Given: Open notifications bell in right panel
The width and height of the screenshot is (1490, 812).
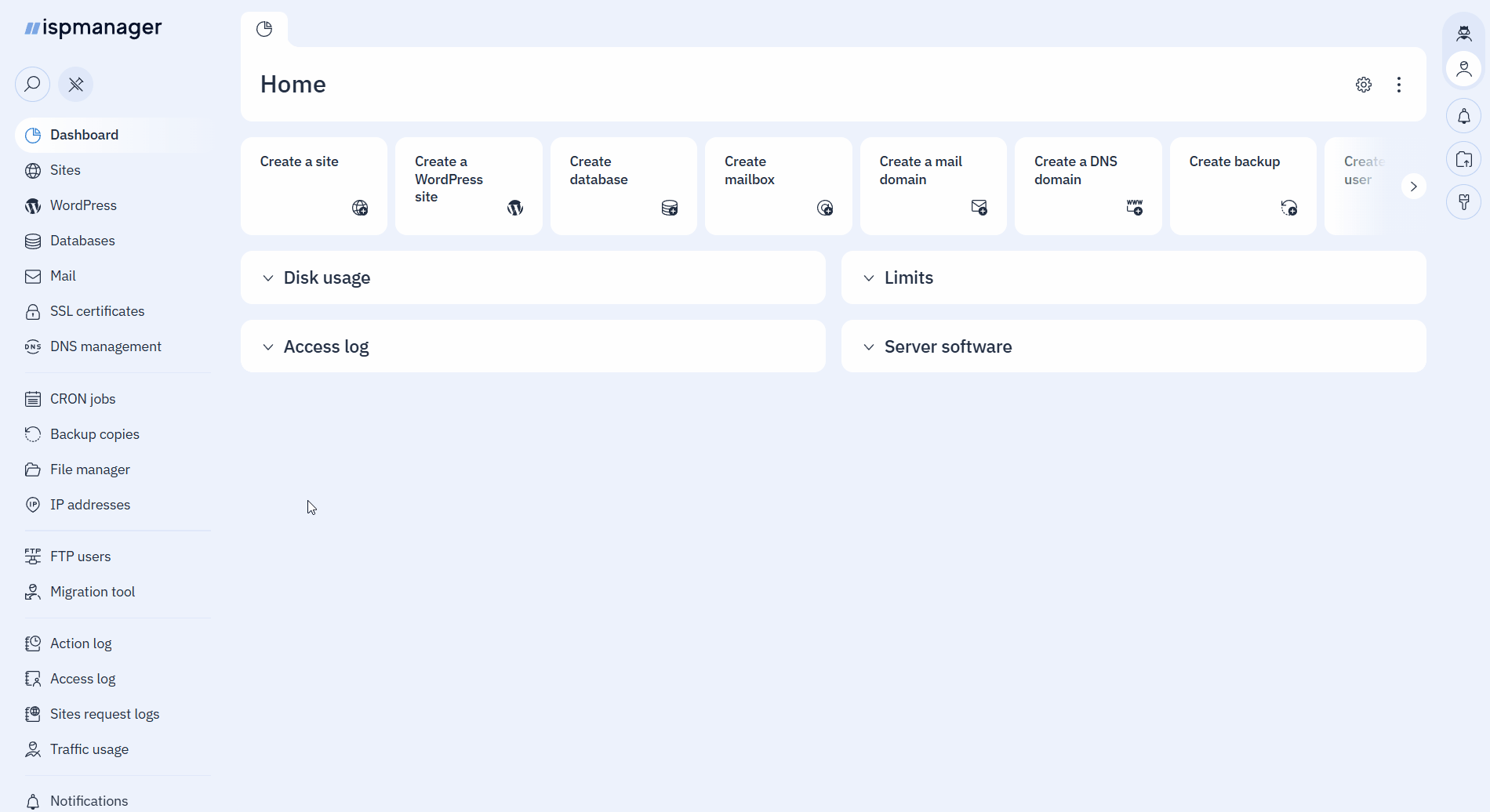Looking at the screenshot, I should point(1463,117).
